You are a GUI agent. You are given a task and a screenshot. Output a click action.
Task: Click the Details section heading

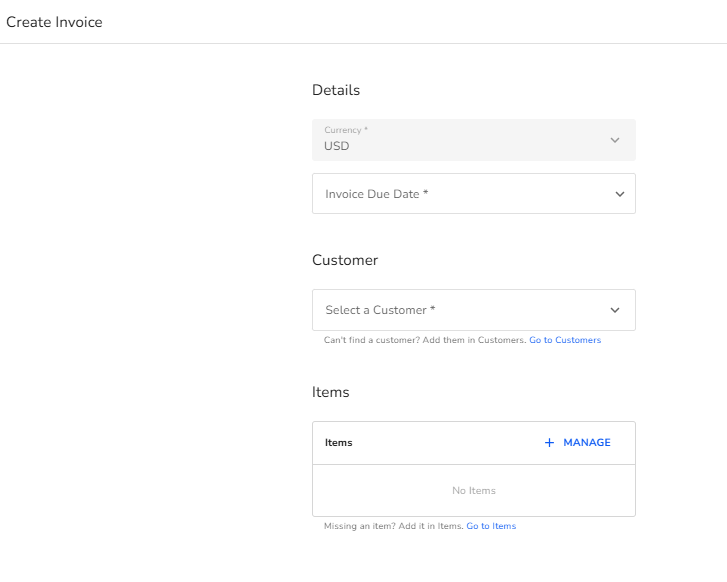point(336,90)
